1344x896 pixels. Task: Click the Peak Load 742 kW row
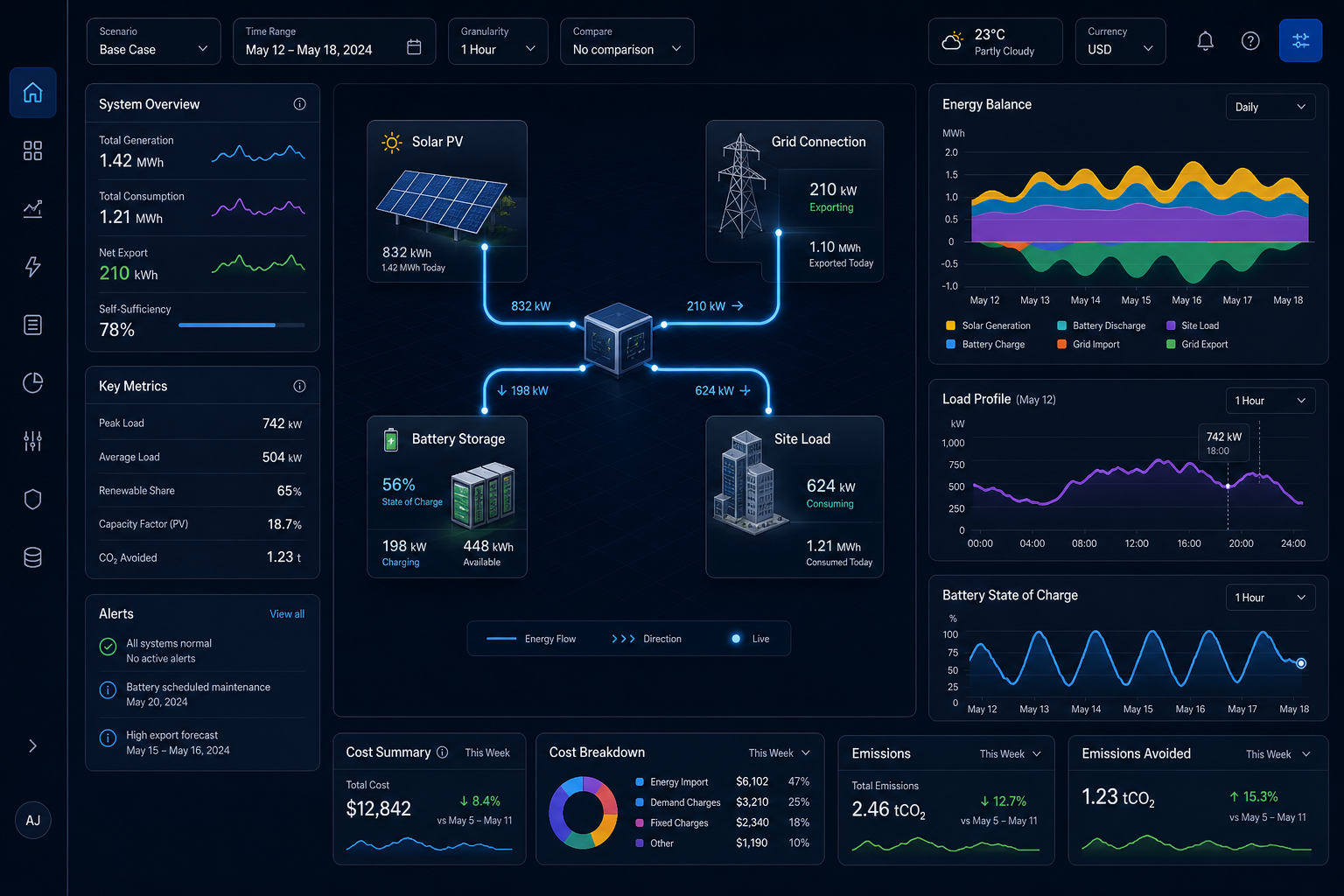(x=200, y=423)
